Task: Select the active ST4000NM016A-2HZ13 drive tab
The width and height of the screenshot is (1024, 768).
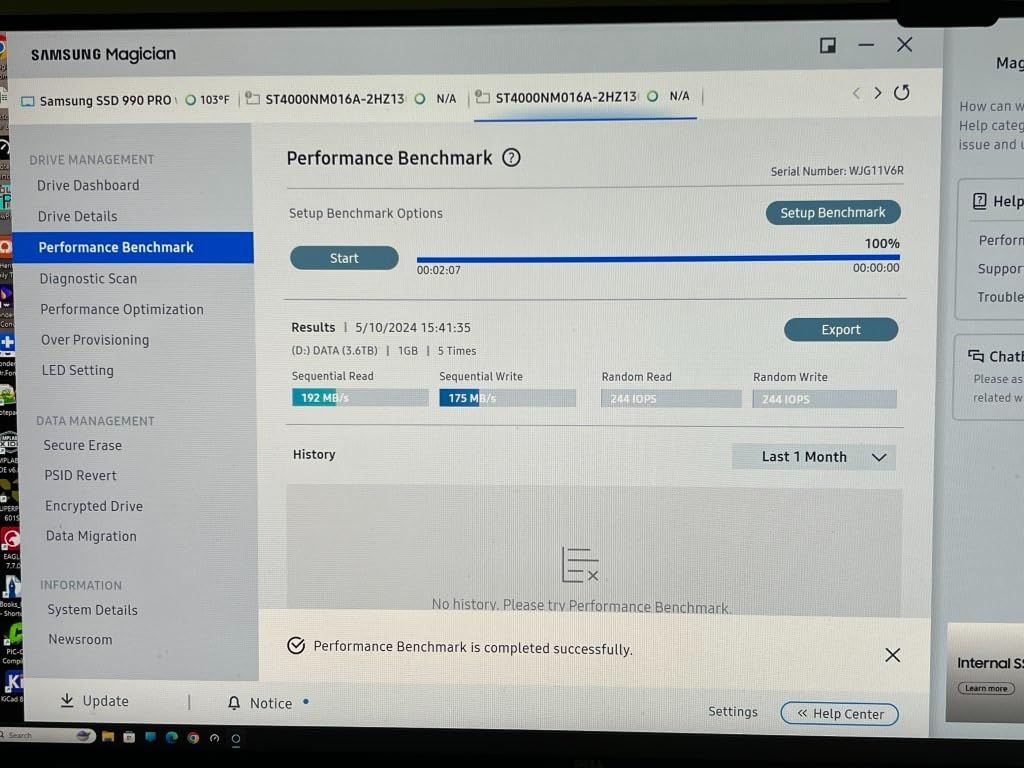Action: pos(583,97)
